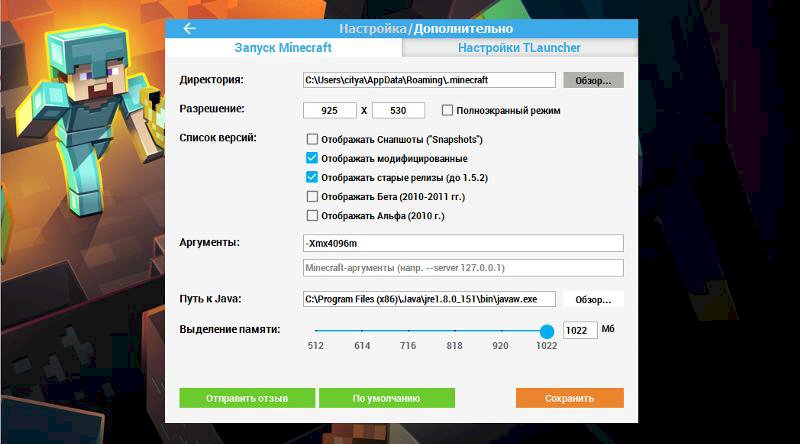Click the back arrow in the header
This screenshot has height=444, width=800.
point(189,29)
